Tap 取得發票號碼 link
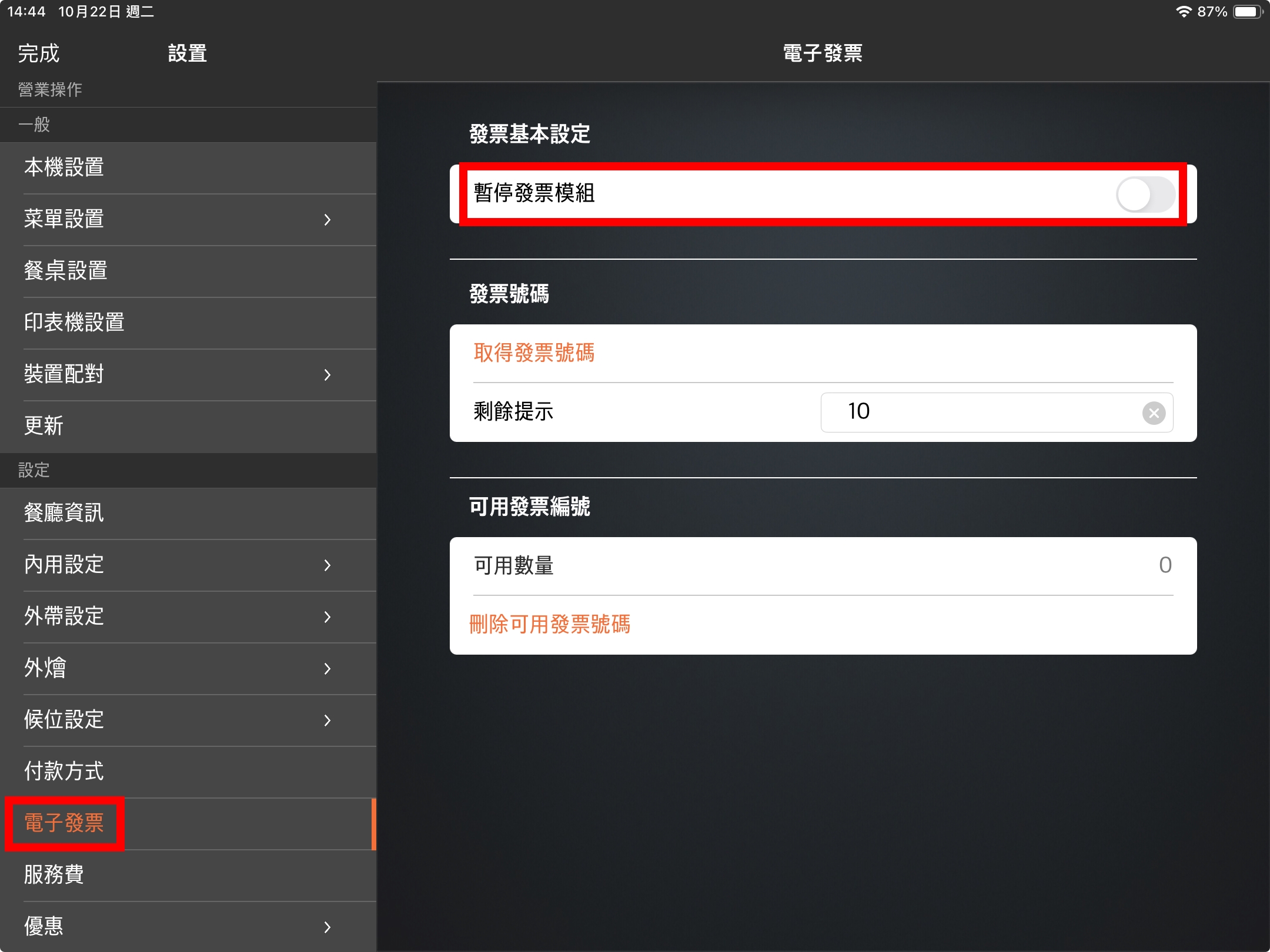Screen dimensions: 1270x952 coord(534,353)
